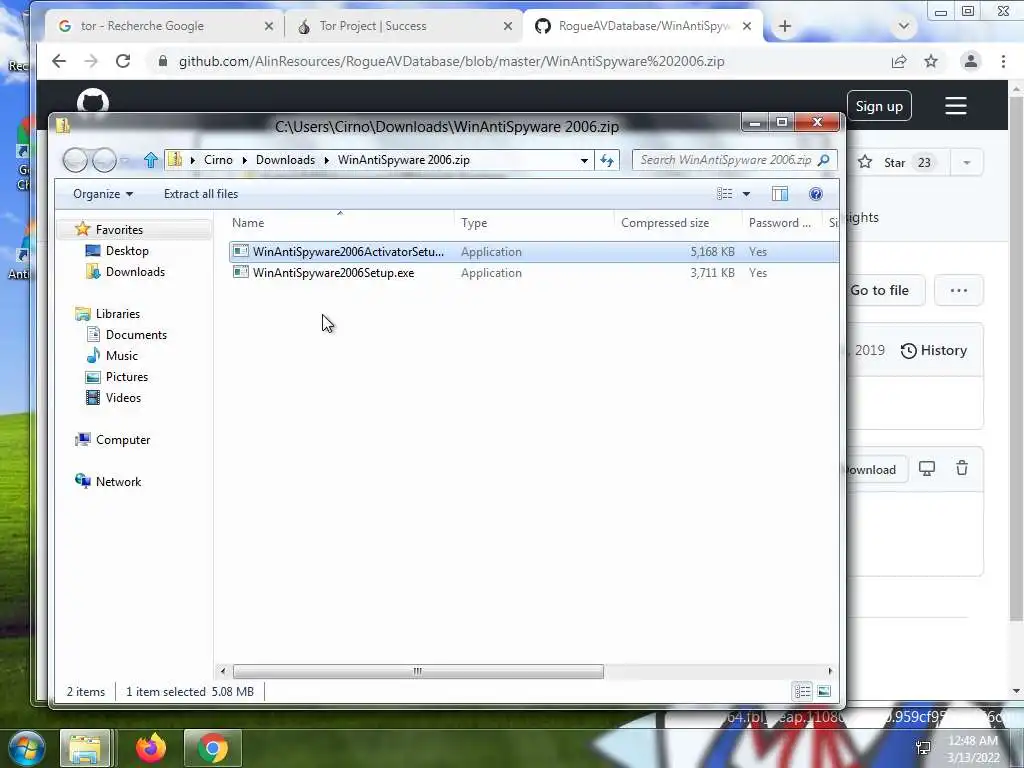Image resolution: width=1024 pixels, height=768 pixels.
Task: Open Network in navigation pane
Action: (118, 481)
